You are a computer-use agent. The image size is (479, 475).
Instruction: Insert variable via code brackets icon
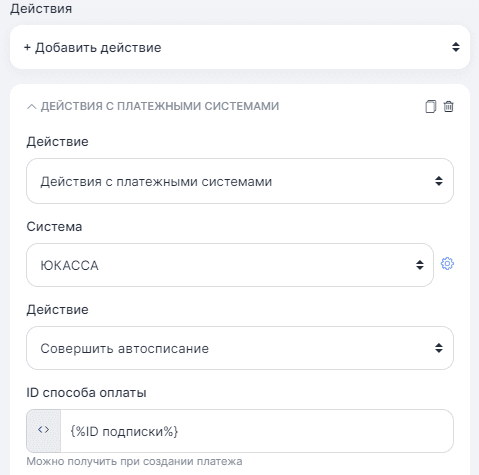pyautogui.click(x=44, y=431)
